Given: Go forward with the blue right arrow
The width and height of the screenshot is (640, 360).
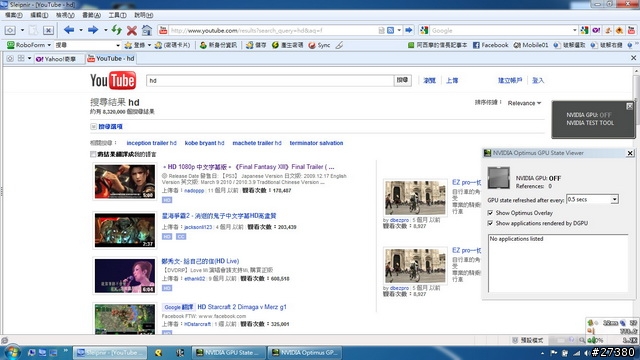Looking at the screenshot, I should [93, 30].
